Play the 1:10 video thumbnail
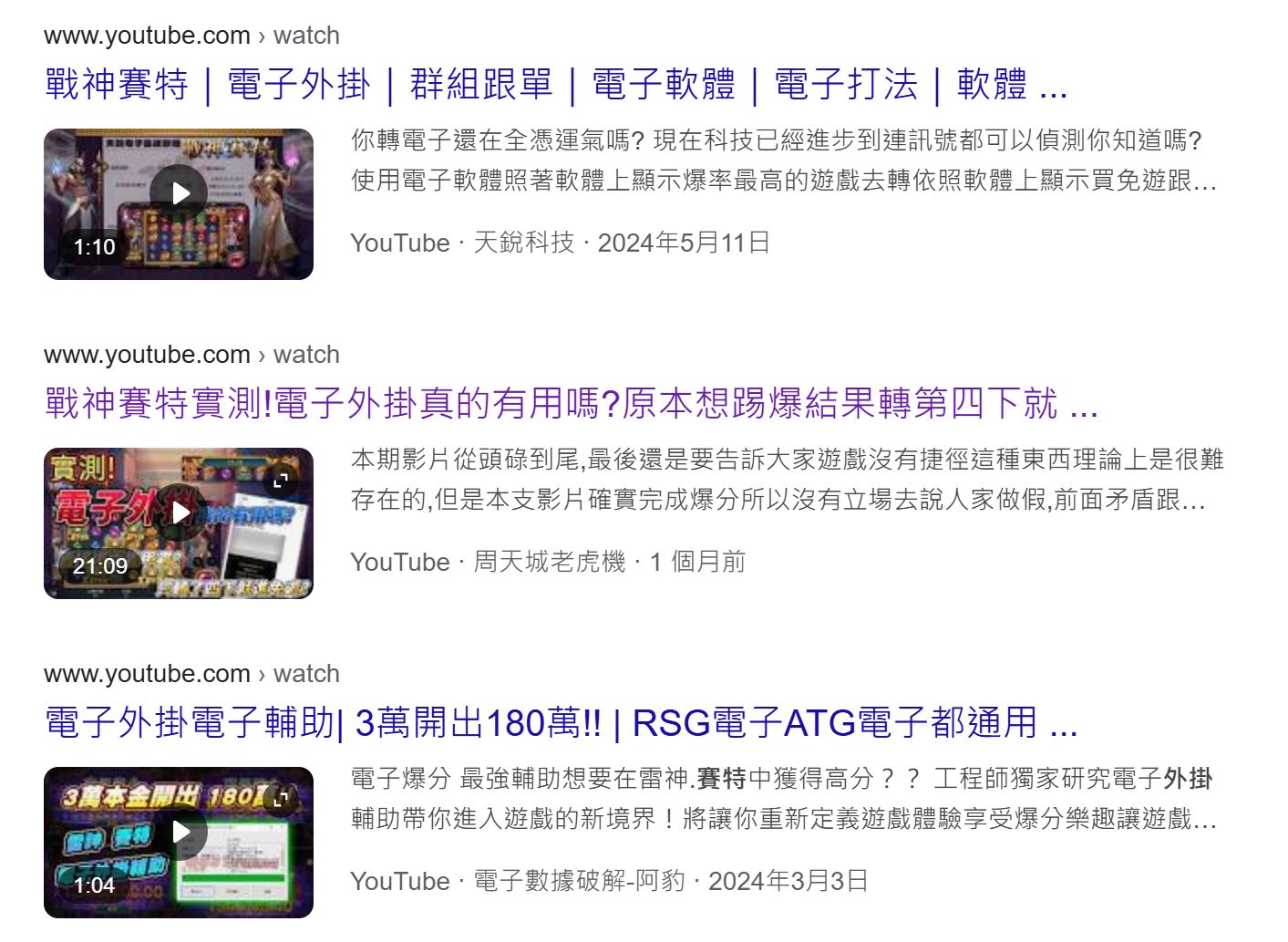 click(x=179, y=204)
